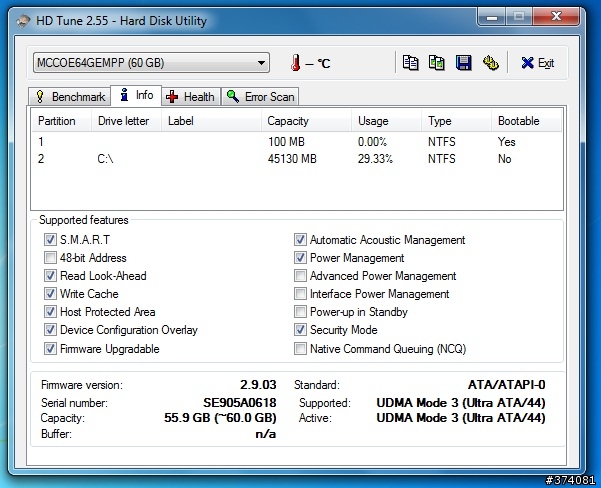The height and width of the screenshot is (488, 601).
Task: Select the Info tab
Action: [x=136, y=95]
